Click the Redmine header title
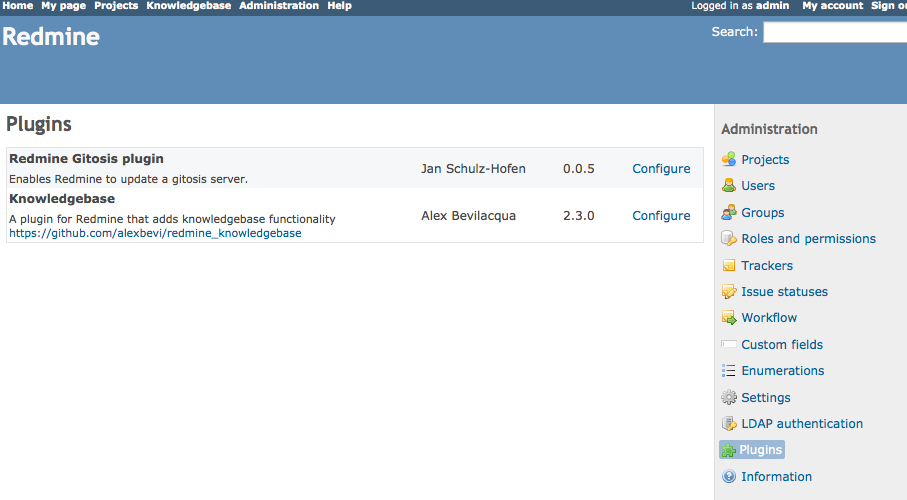This screenshot has width=907, height=500. coord(51,36)
